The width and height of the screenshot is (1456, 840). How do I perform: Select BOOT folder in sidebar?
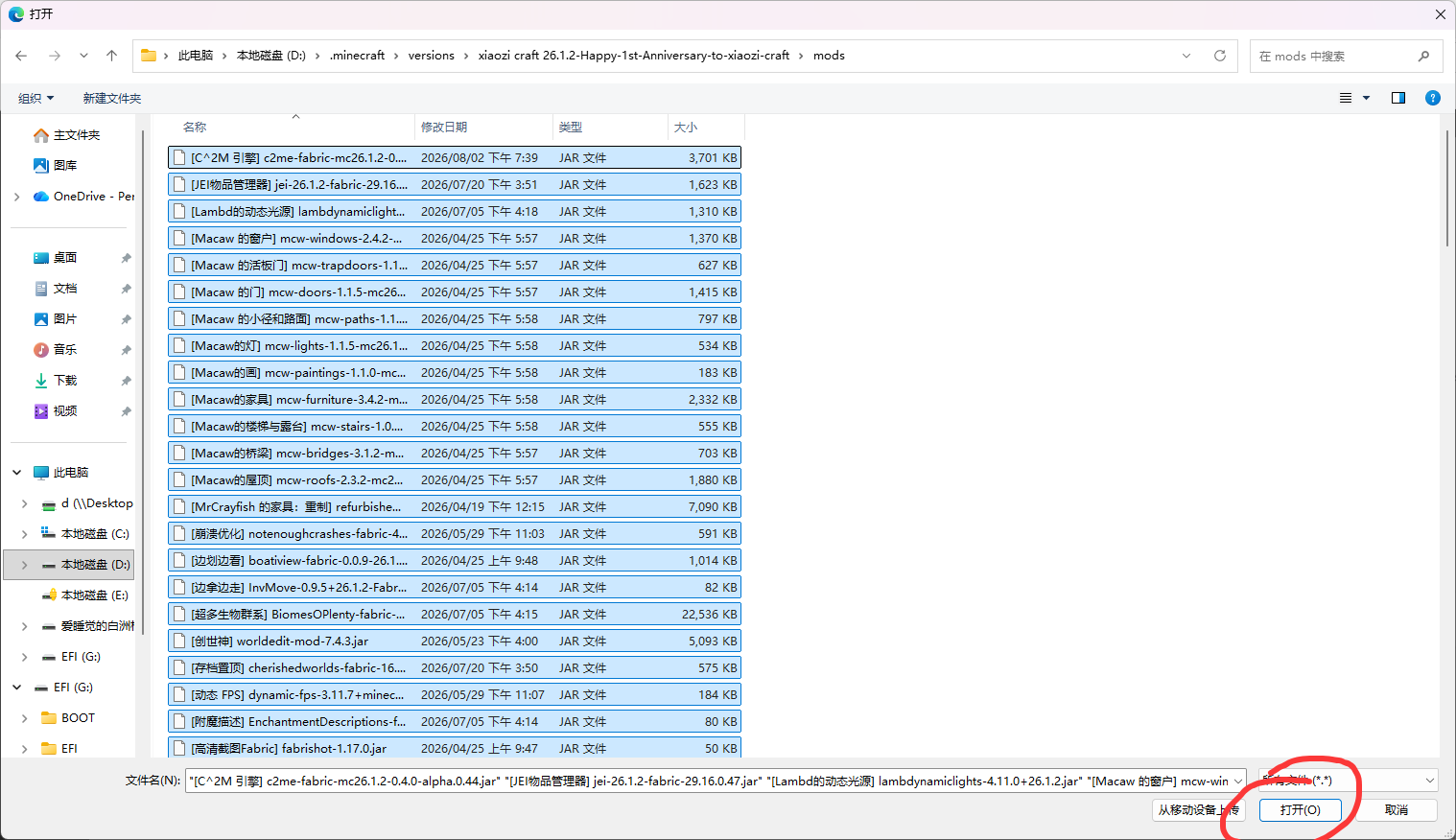coord(68,718)
